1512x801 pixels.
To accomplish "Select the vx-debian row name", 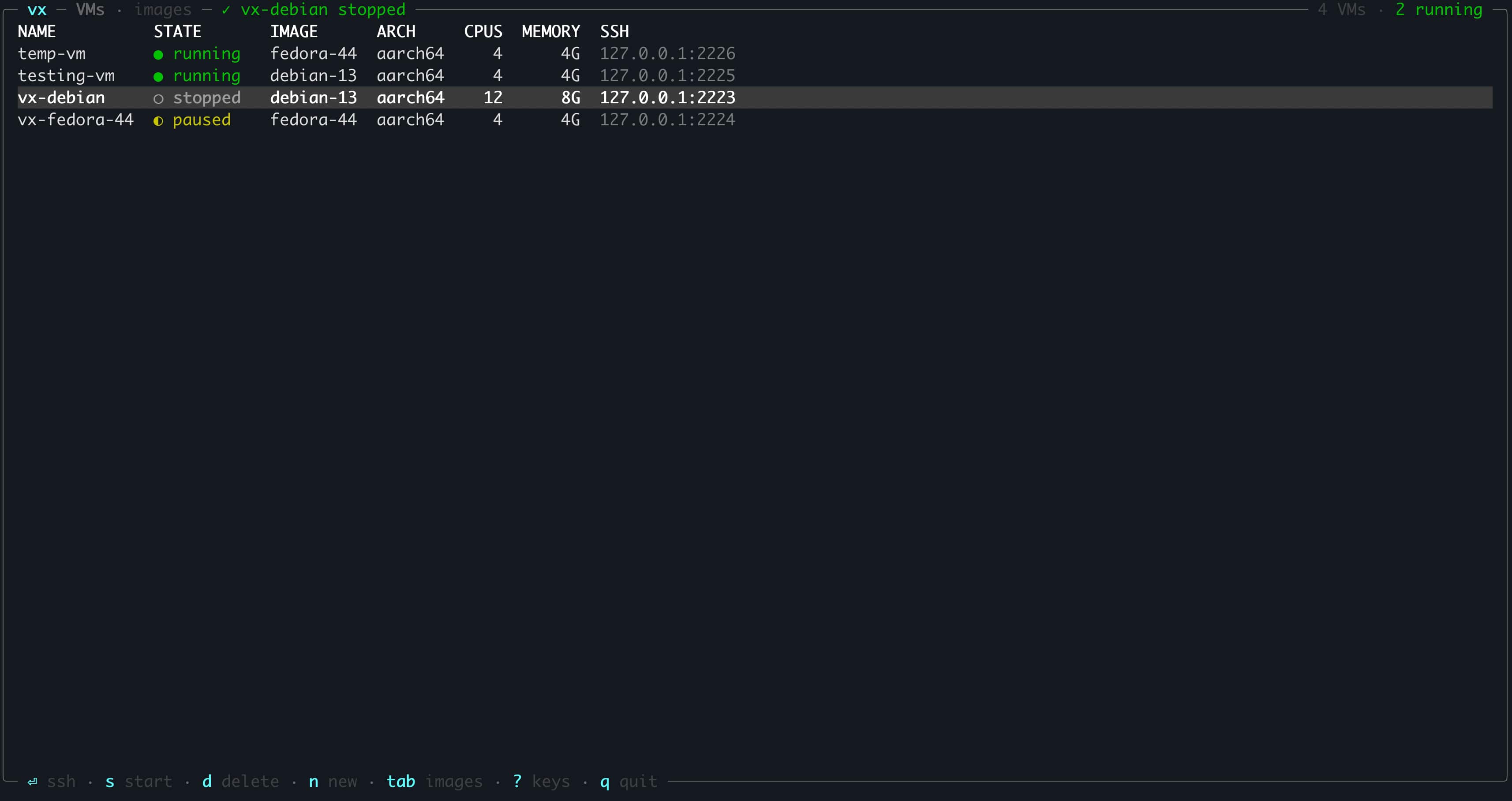I will pyautogui.click(x=61, y=97).
